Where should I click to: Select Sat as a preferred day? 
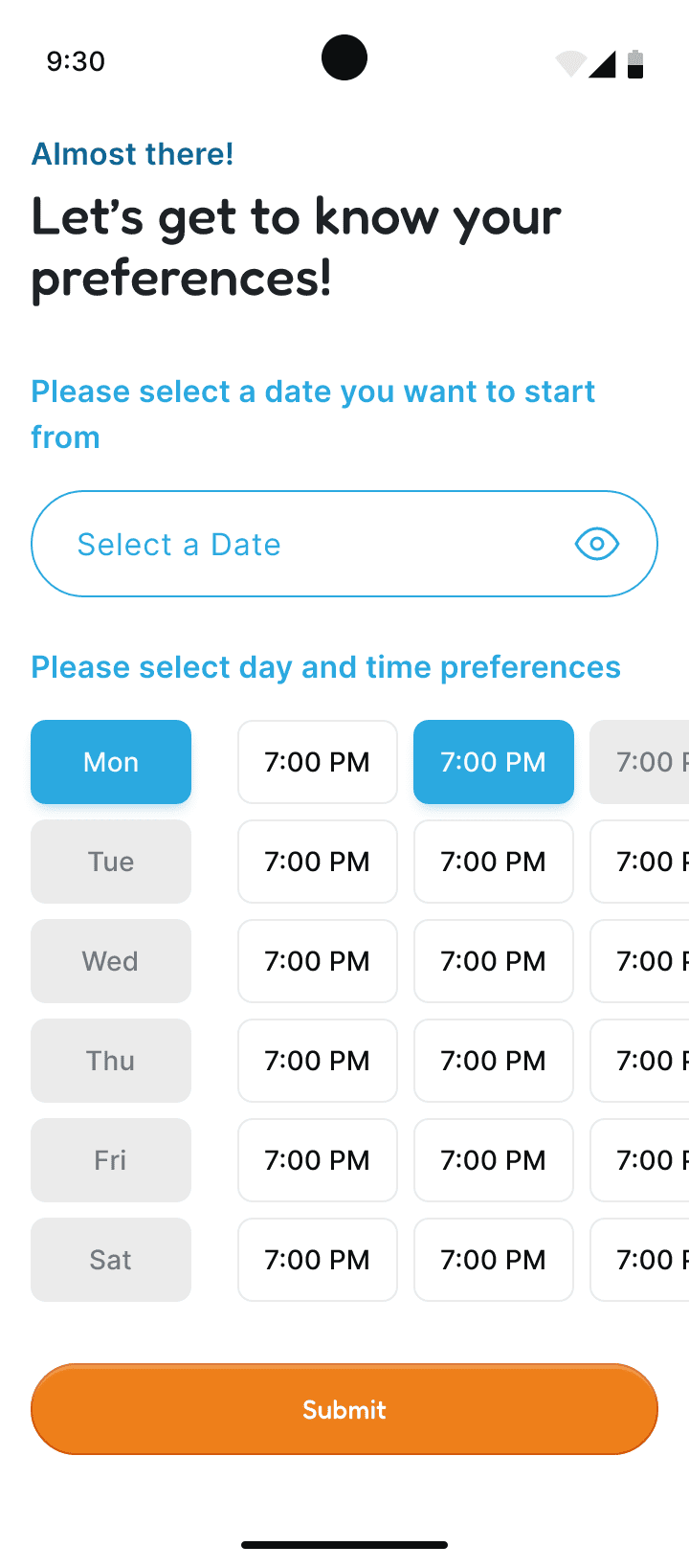[111, 1260]
